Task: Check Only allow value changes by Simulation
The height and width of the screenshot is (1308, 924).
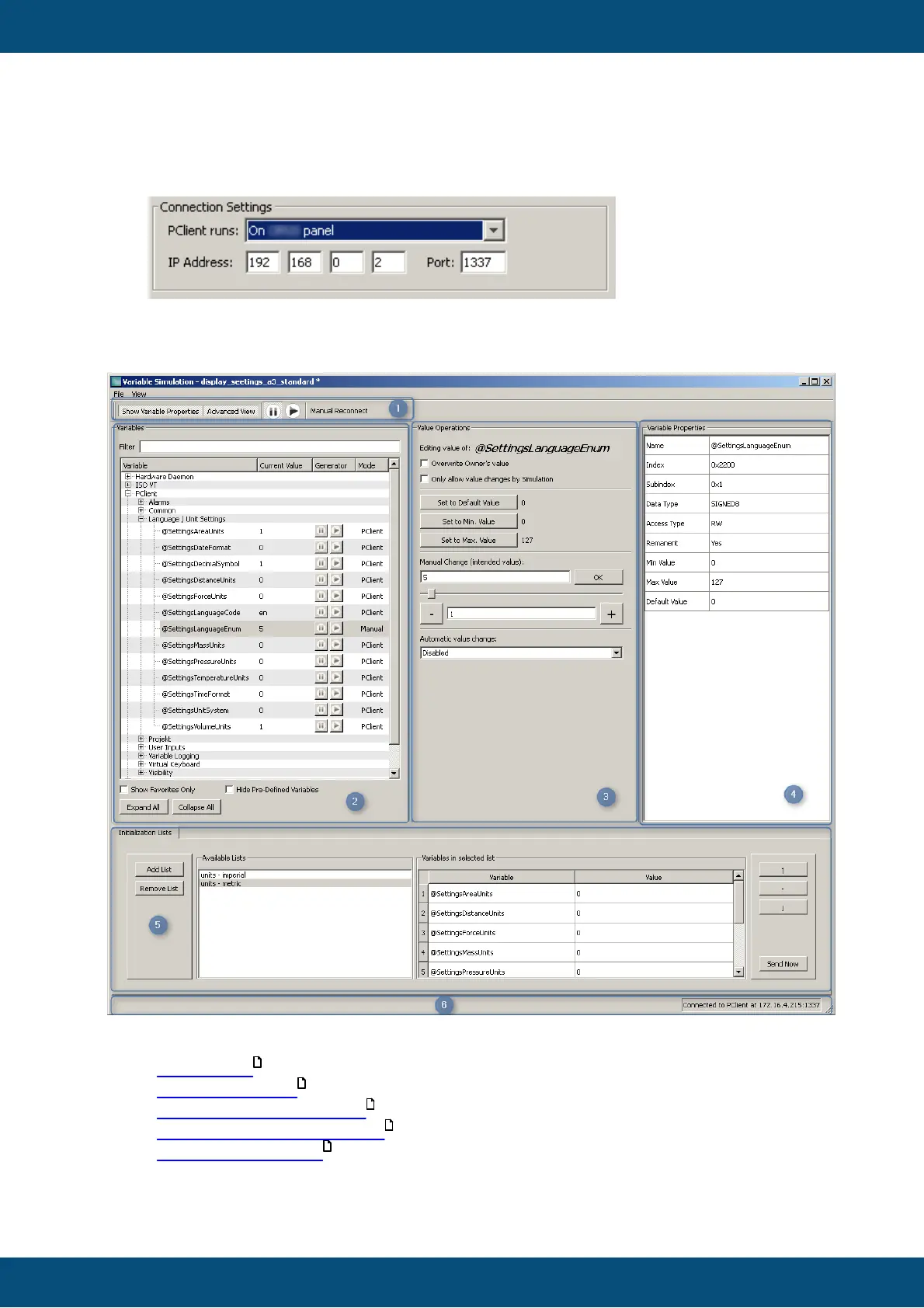Action: click(x=424, y=479)
